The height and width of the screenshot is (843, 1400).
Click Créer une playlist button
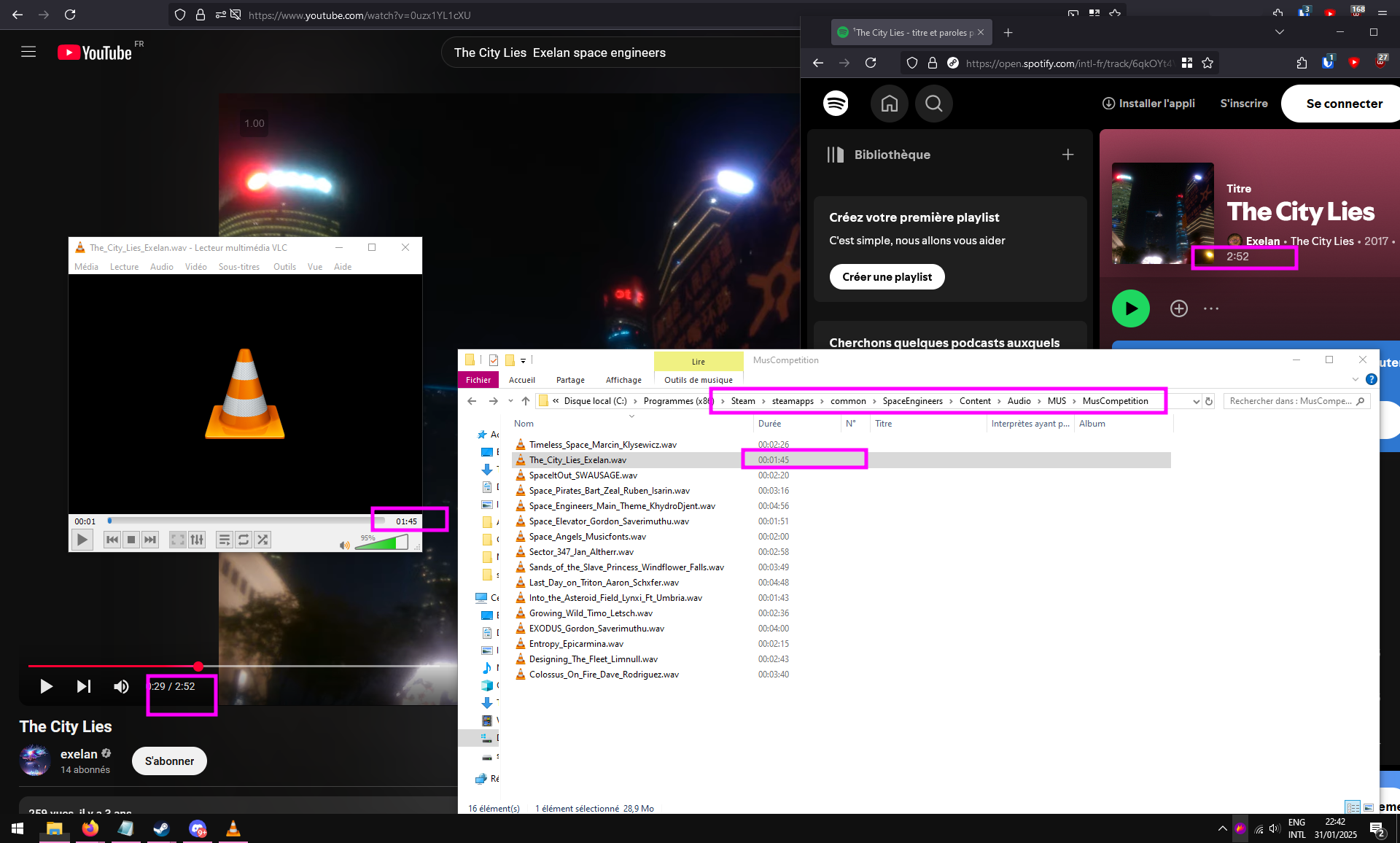click(x=887, y=277)
